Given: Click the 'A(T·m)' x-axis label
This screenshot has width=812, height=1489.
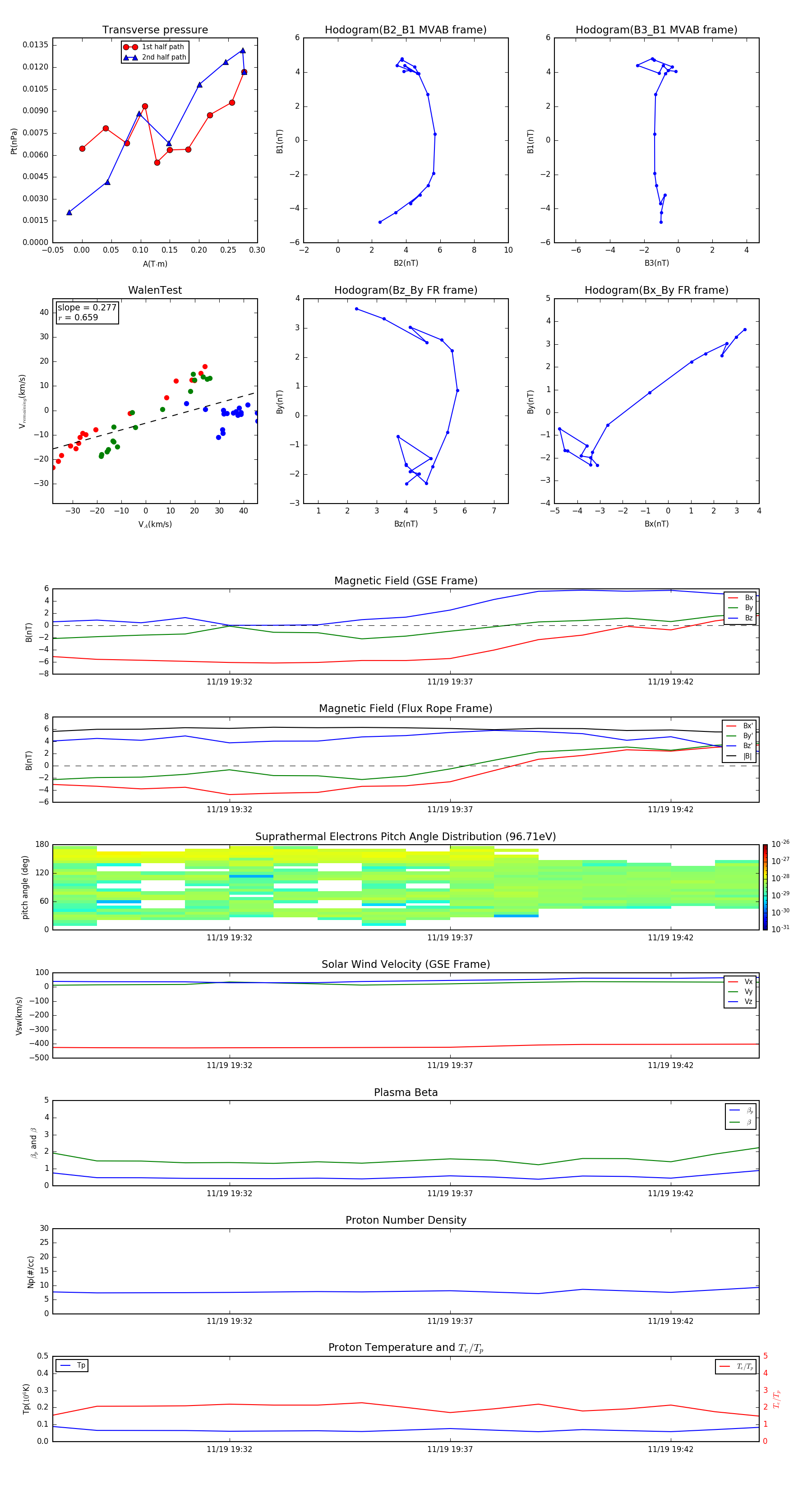Looking at the screenshot, I should [x=155, y=264].
